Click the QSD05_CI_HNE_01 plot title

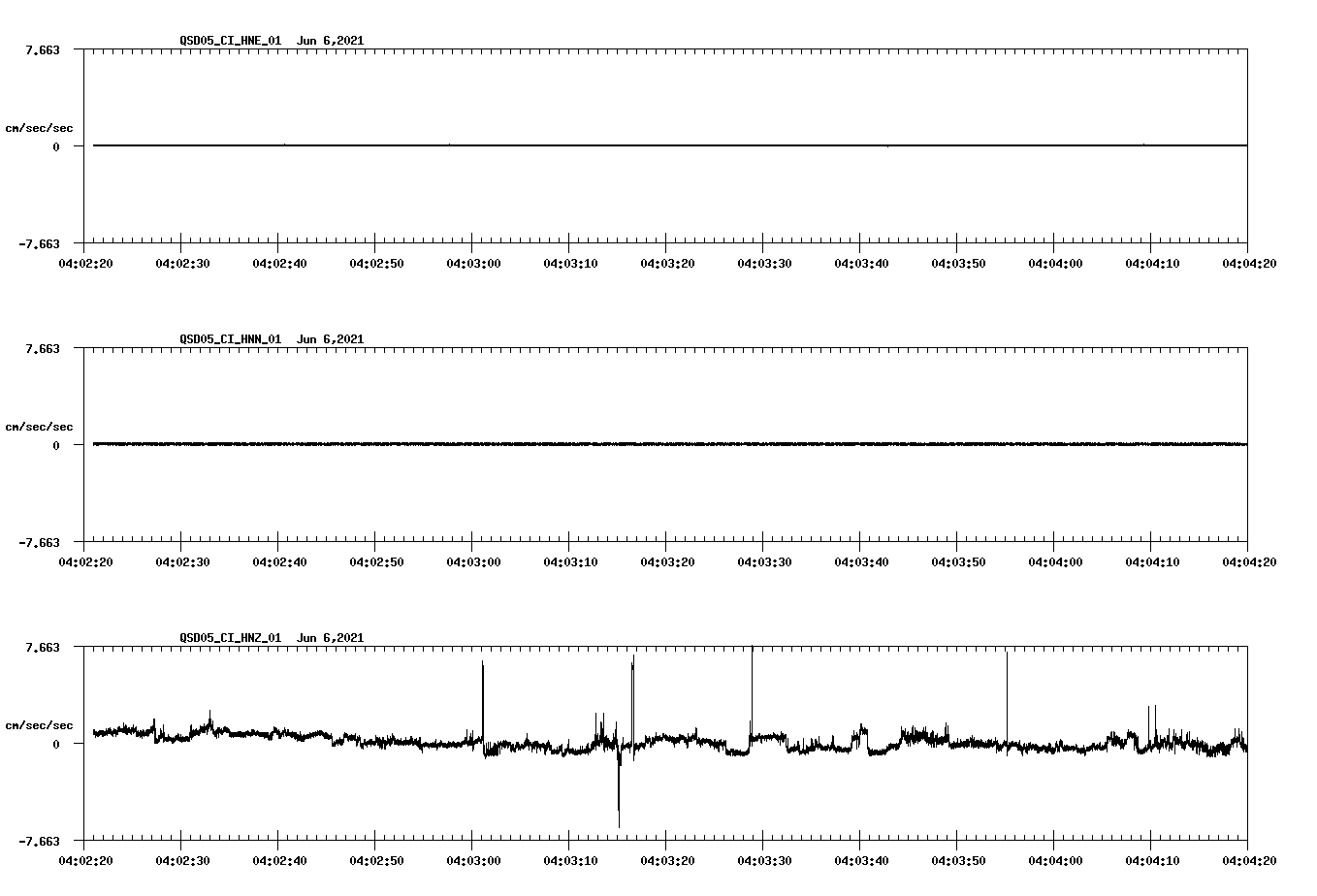coord(272,41)
